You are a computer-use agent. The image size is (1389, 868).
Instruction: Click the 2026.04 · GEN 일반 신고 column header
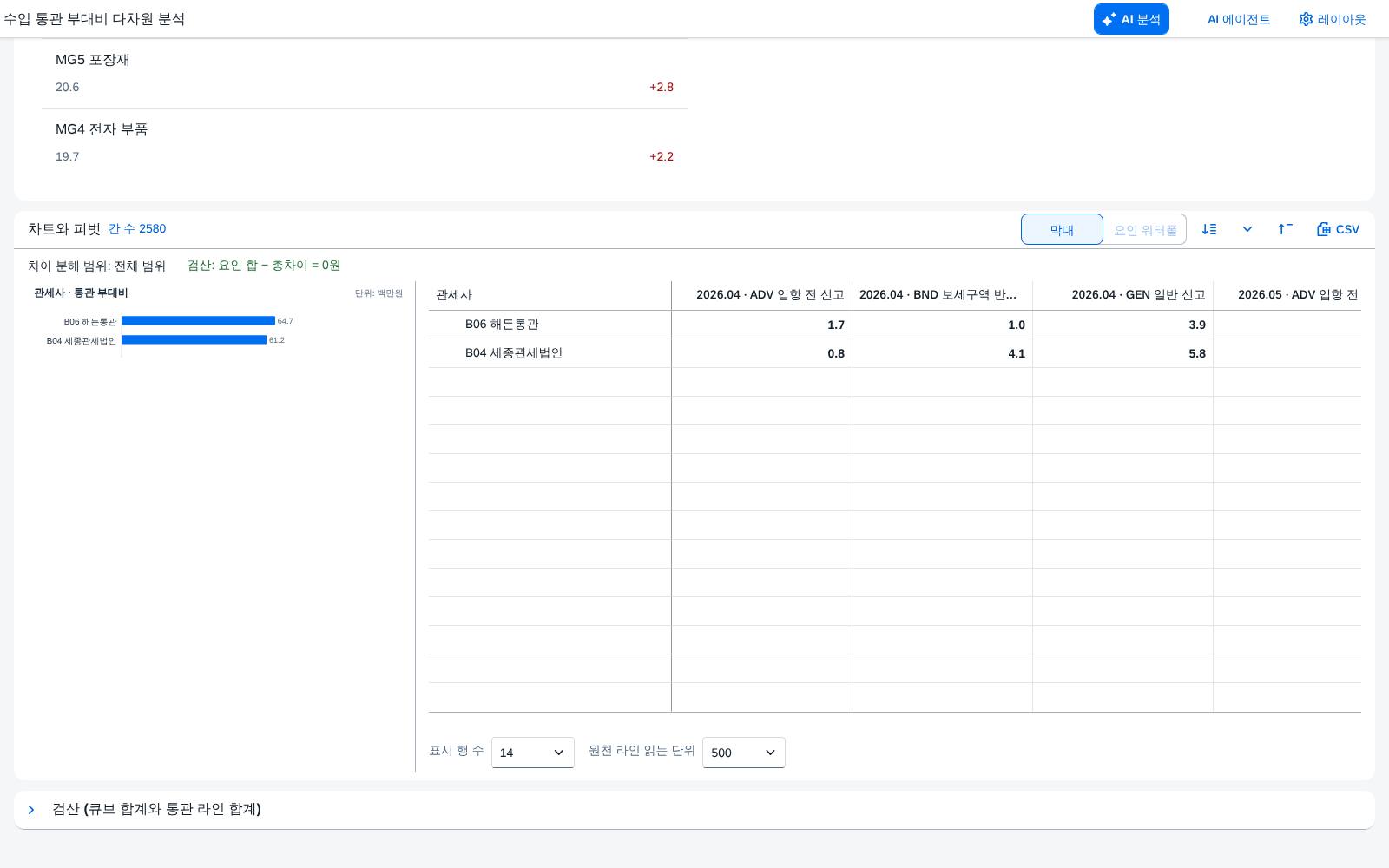point(1122,295)
